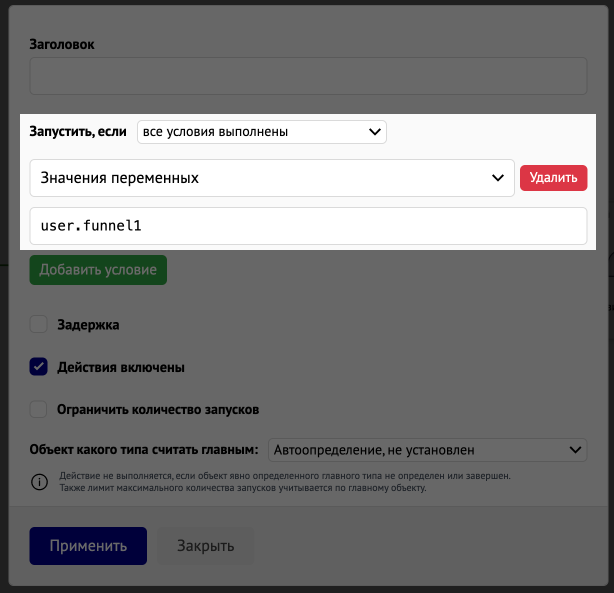This screenshot has height=593, width=614.
Task: Open the все условия выполнены dropdown
Action: point(262,132)
